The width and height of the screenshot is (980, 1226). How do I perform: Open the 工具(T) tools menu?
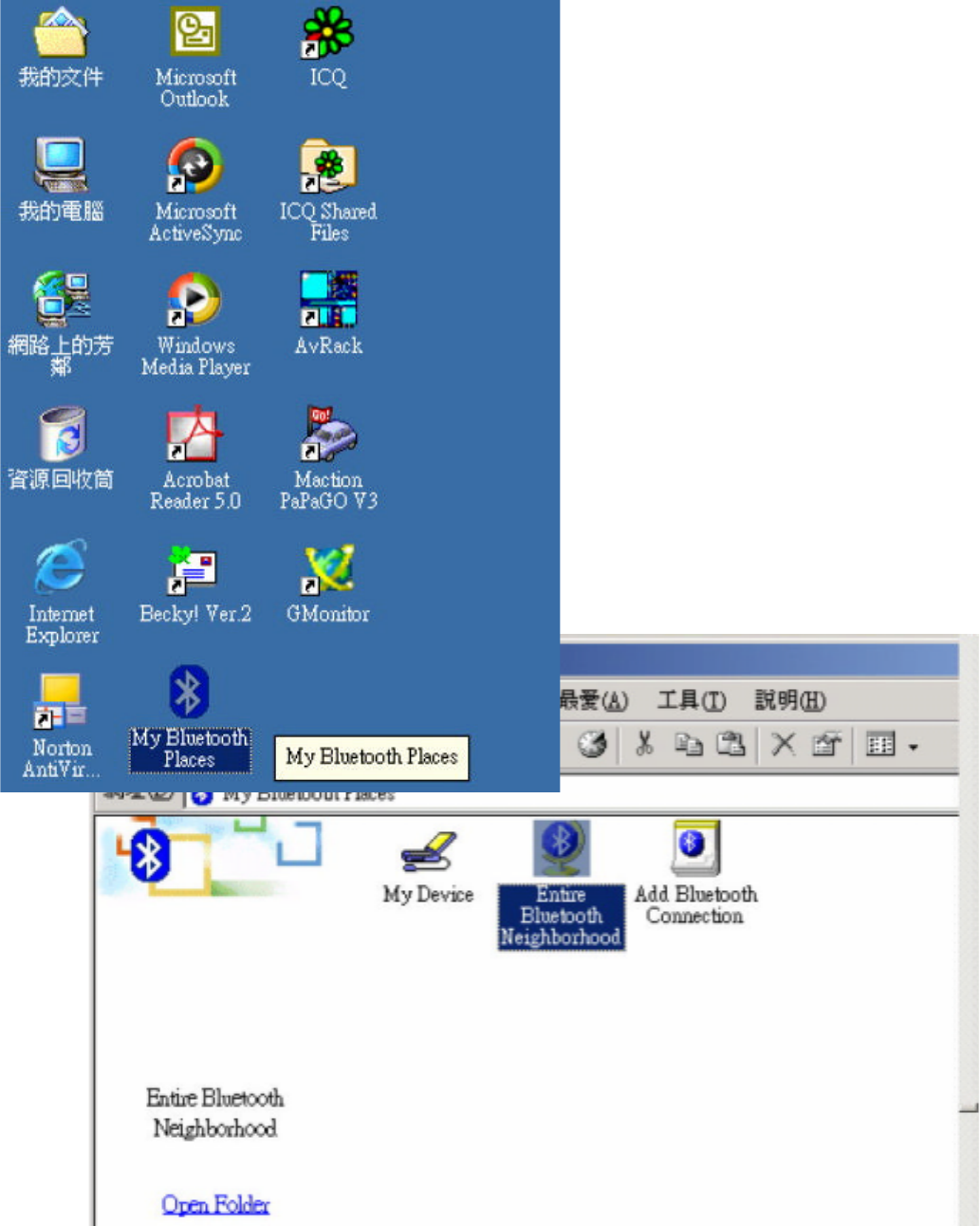pyautogui.click(x=692, y=700)
